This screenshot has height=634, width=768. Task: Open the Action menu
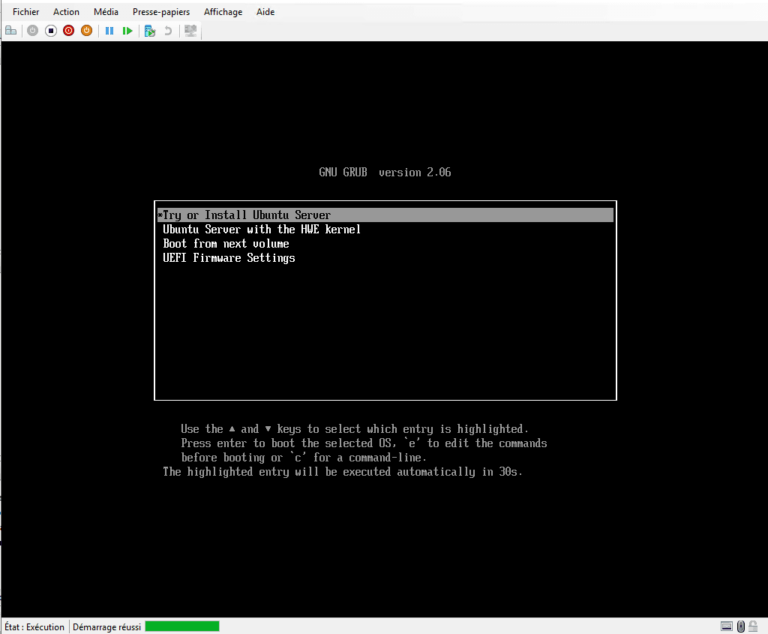[66, 12]
